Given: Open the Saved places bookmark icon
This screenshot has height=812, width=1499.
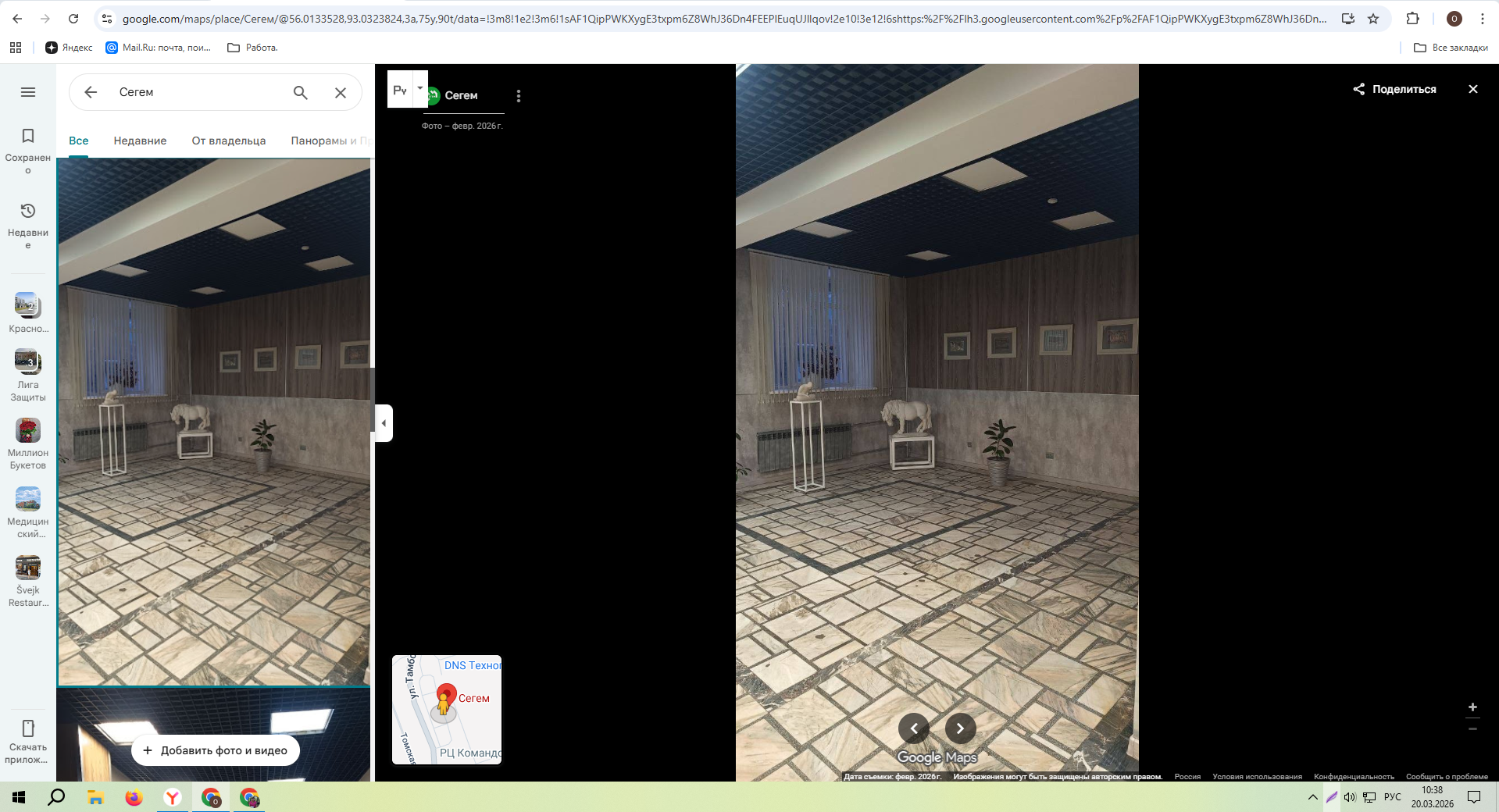Looking at the screenshot, I should 28,136.
